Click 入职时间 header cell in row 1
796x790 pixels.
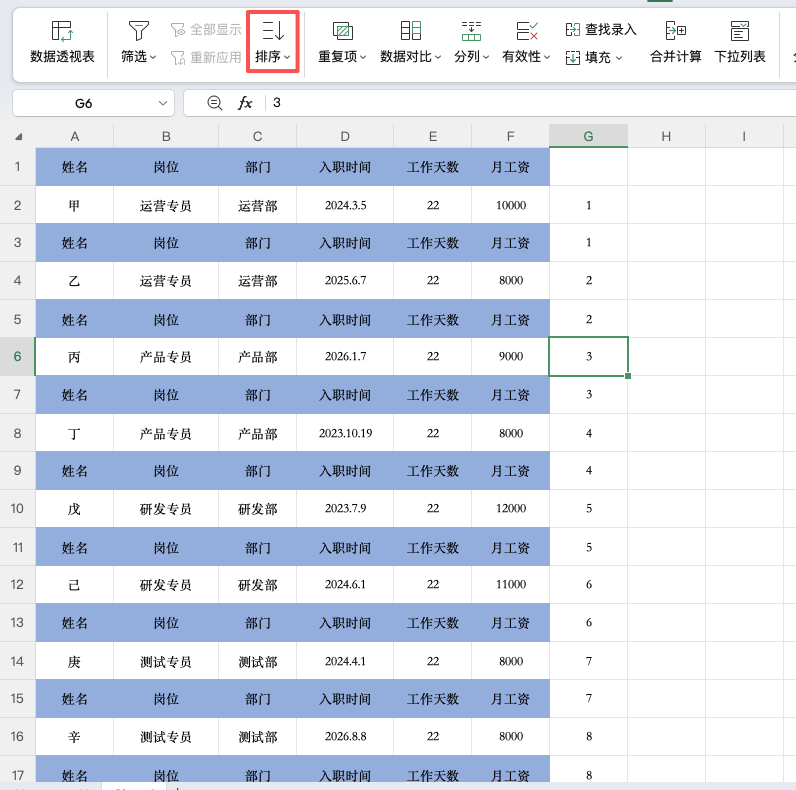tap(345, 167)
